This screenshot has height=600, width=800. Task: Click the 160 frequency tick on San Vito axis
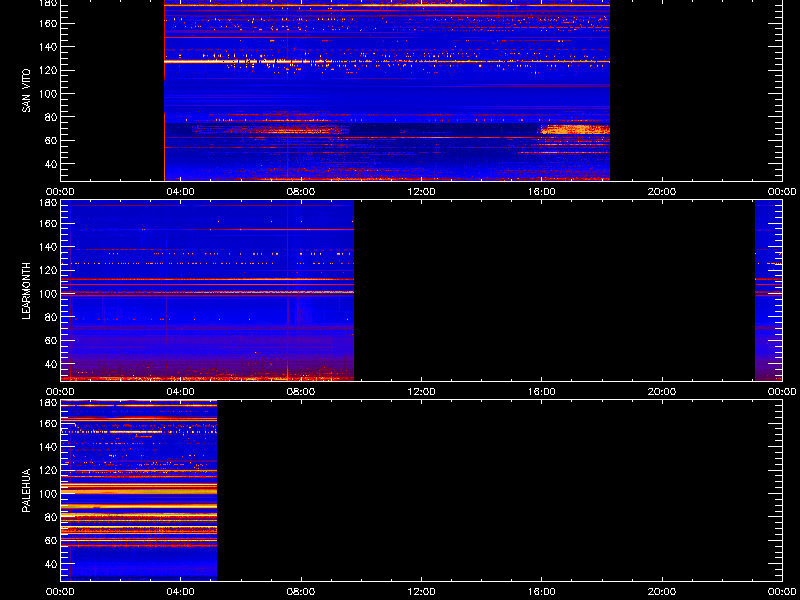[49, 23]
